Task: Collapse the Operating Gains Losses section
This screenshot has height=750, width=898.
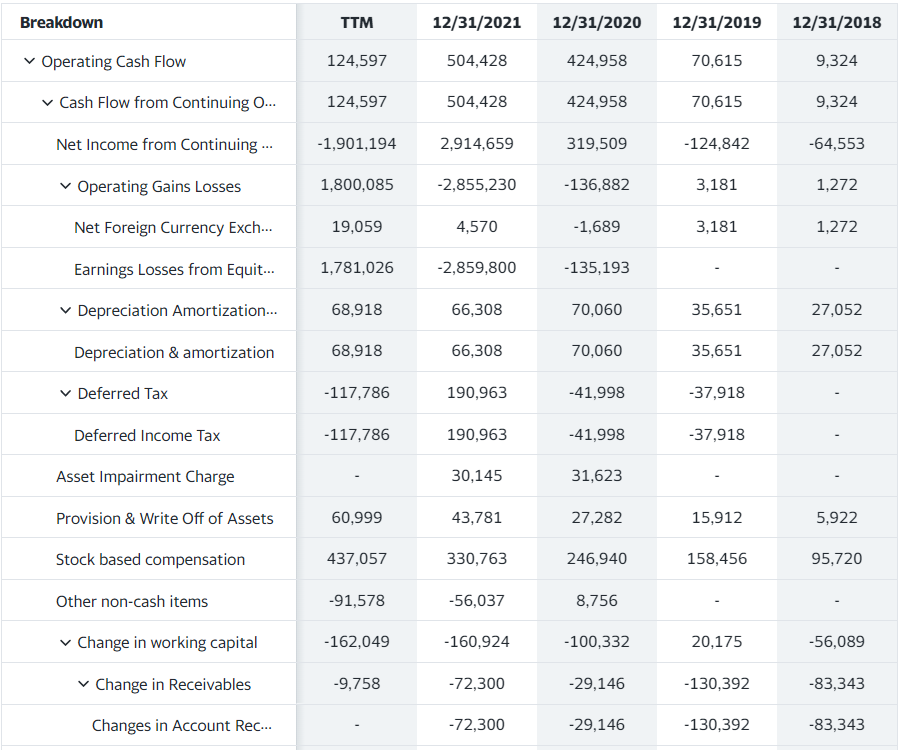Action: [x=65, y=185]
